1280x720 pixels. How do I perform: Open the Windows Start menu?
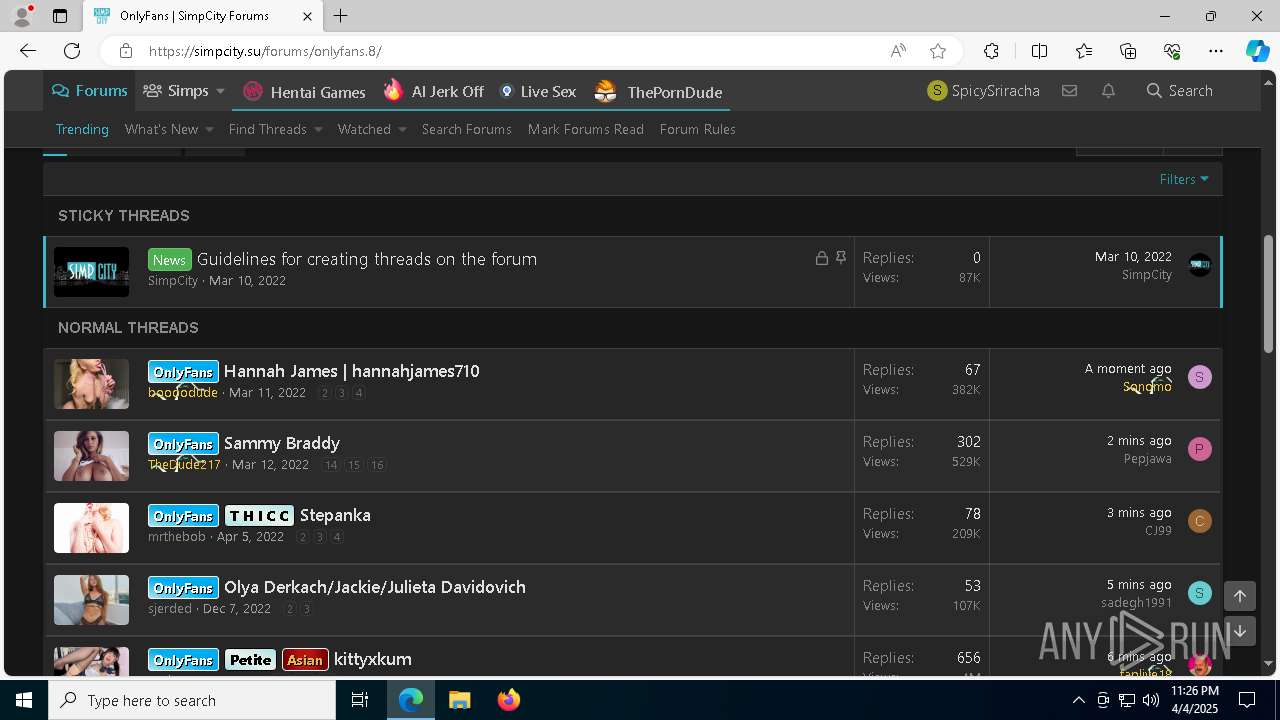[24, 700]
